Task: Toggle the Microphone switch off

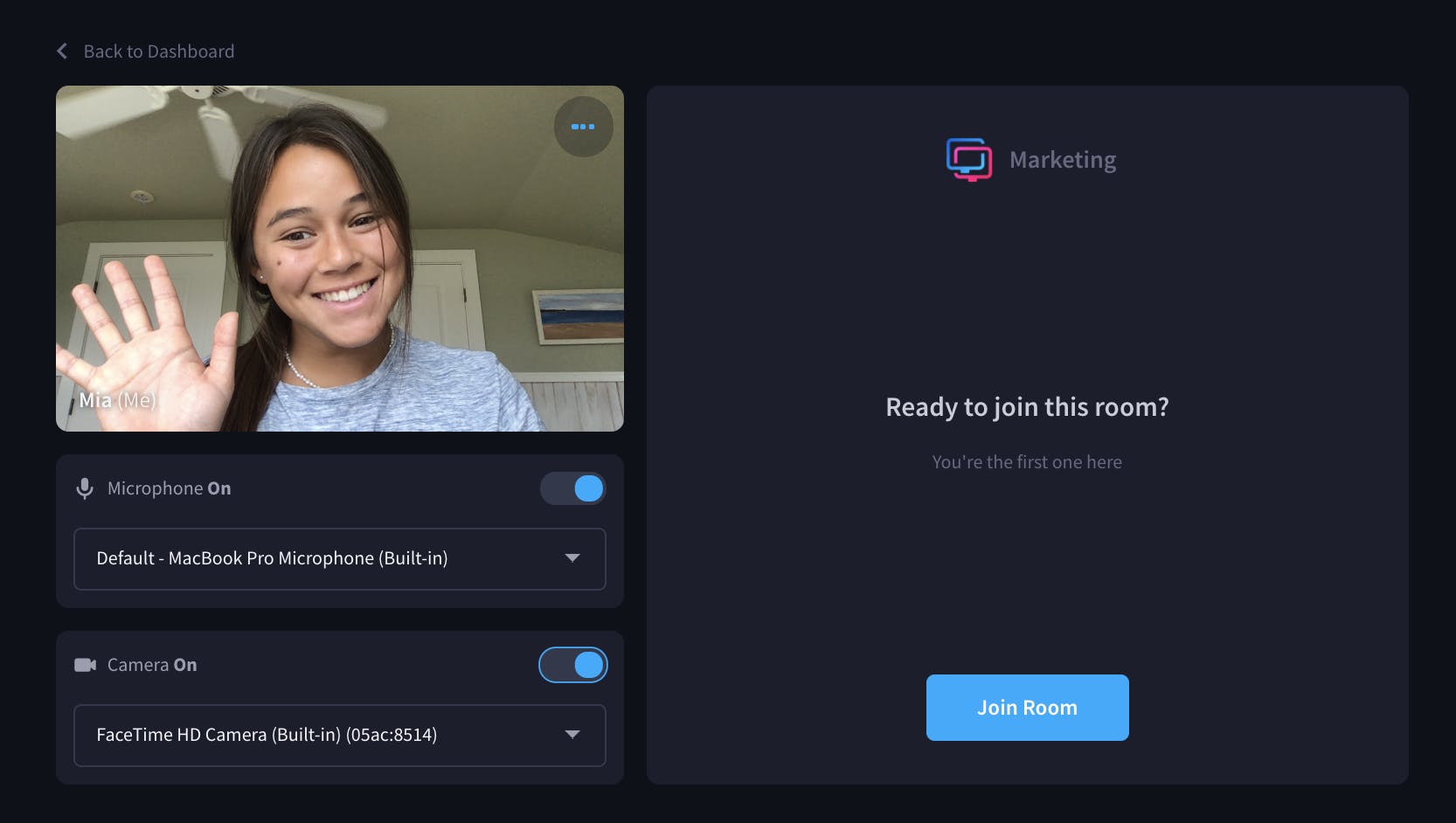Action: point(573,488)
